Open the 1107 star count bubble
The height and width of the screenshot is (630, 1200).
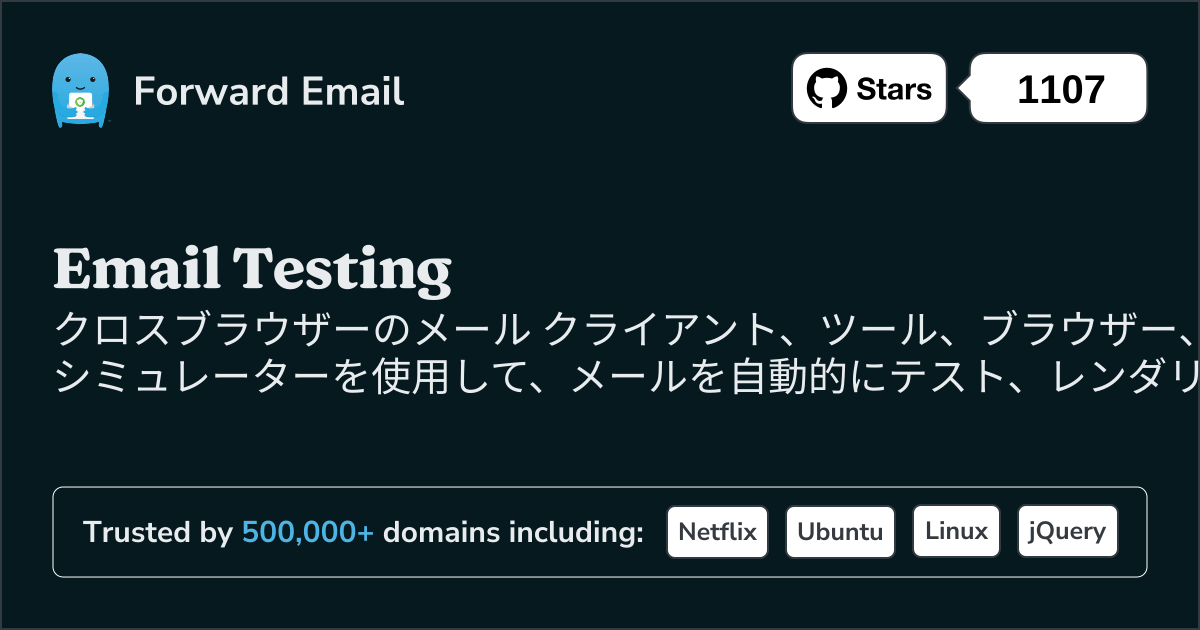pyautogui.click(x=1059, y=89)
